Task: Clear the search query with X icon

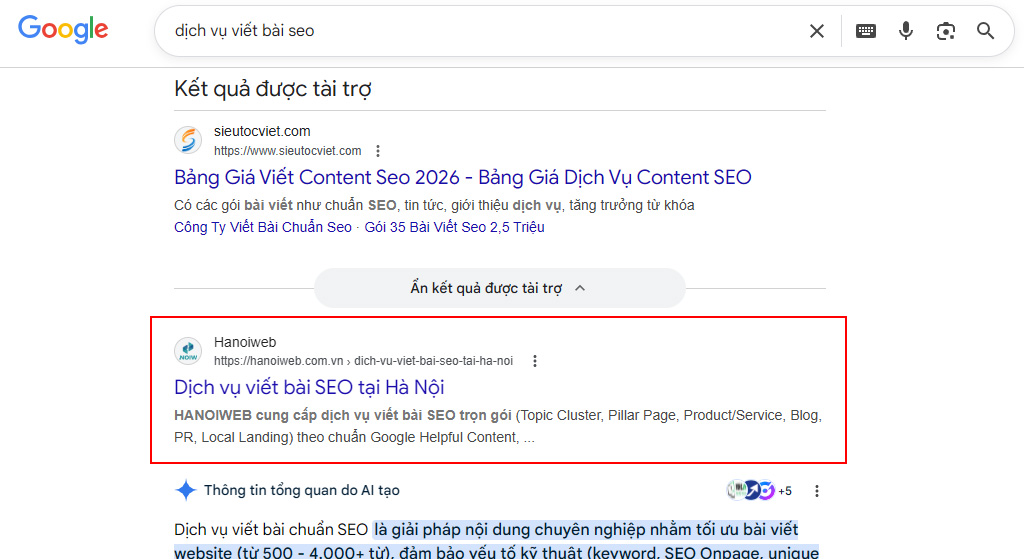Action: click(816, 31)
